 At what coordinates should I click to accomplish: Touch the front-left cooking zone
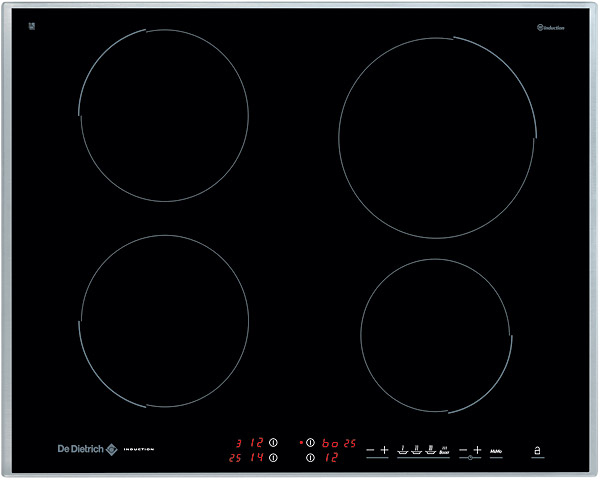164,320
